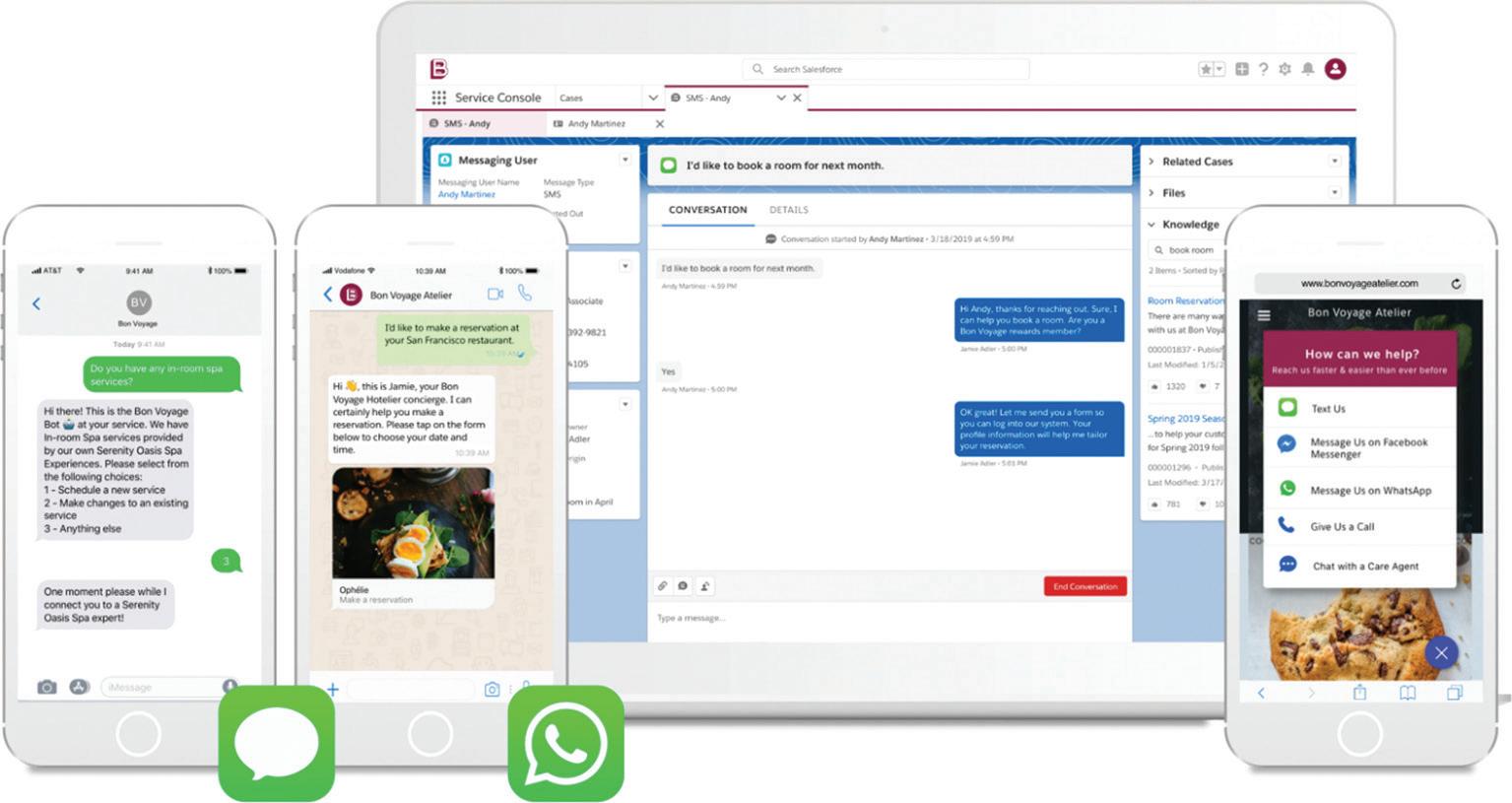
Task: Select the Andy Martinez subtab
Action: click(x=596, y=124)
